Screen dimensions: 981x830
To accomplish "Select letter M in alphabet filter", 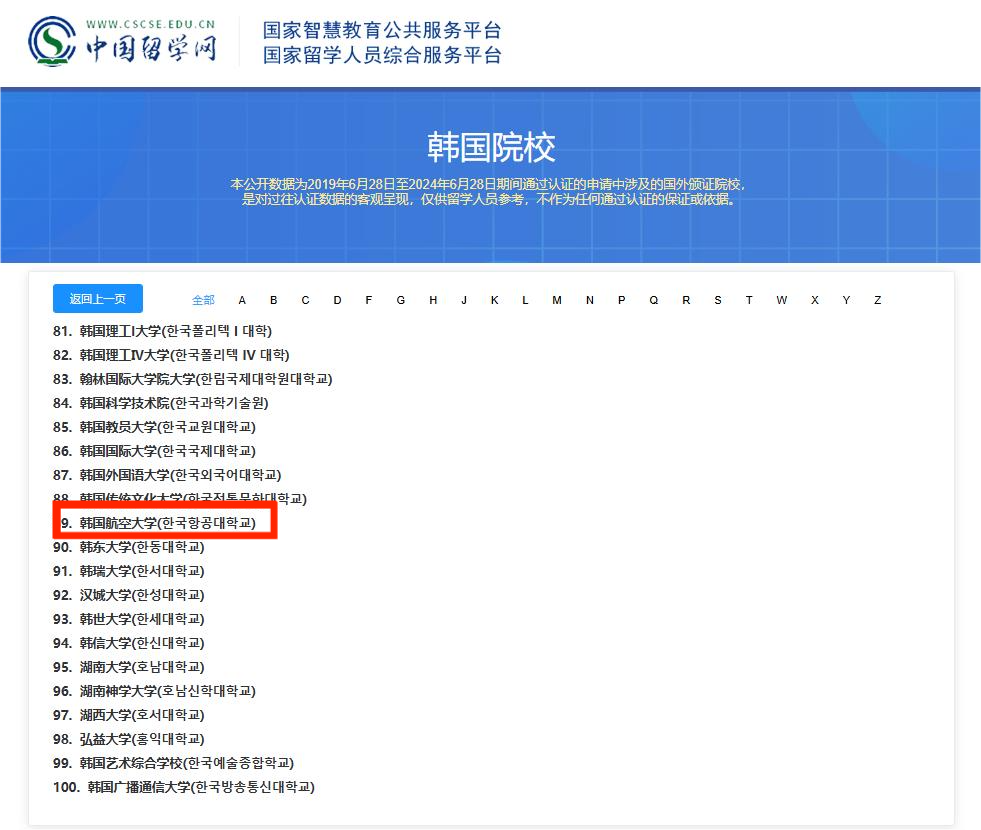I will pyautogui.click(x=557, y=300).
